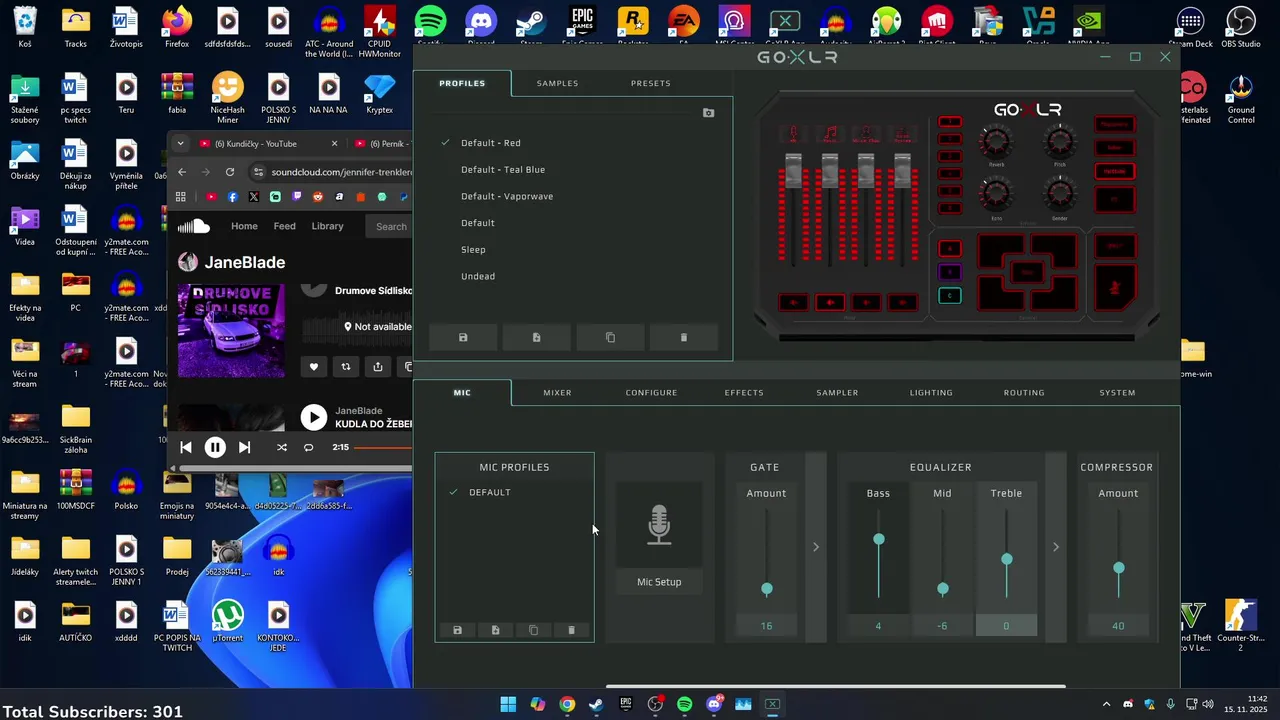
Task: Expand Gate advanced settings arrow
Action: point(816,547)
